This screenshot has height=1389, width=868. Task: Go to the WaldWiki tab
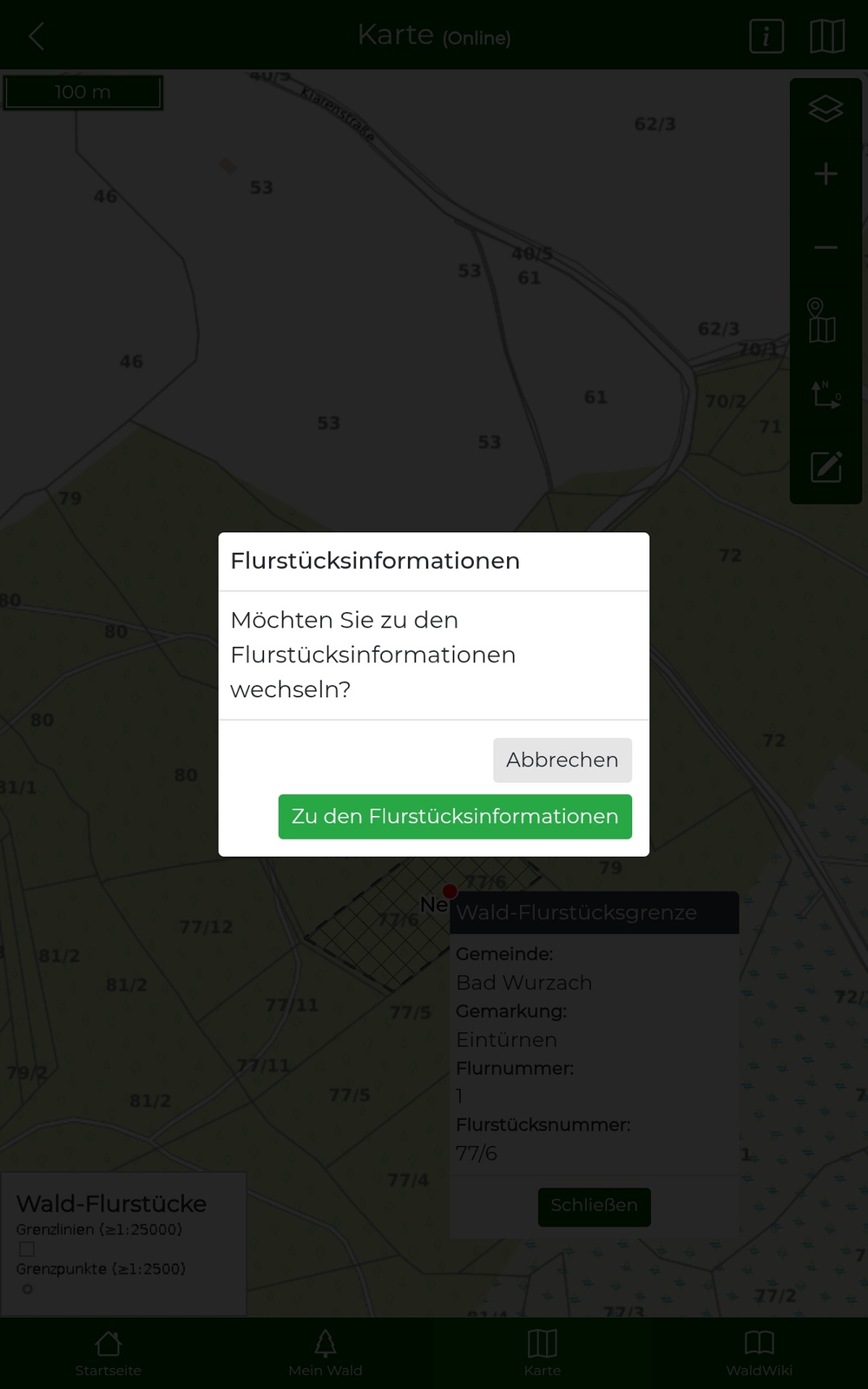click(x=759, y=1353)
